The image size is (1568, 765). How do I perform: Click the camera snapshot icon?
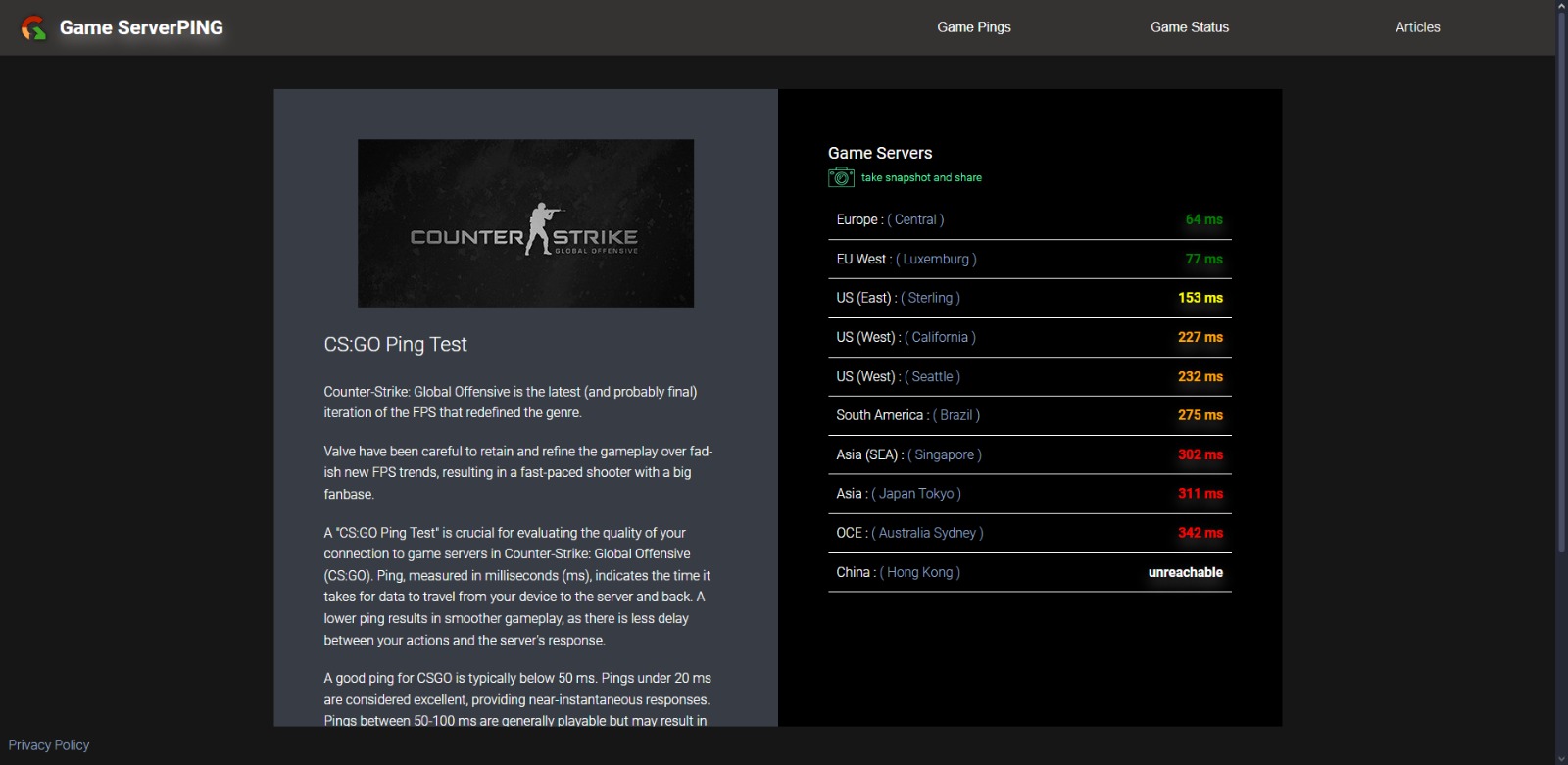point(841,177)
